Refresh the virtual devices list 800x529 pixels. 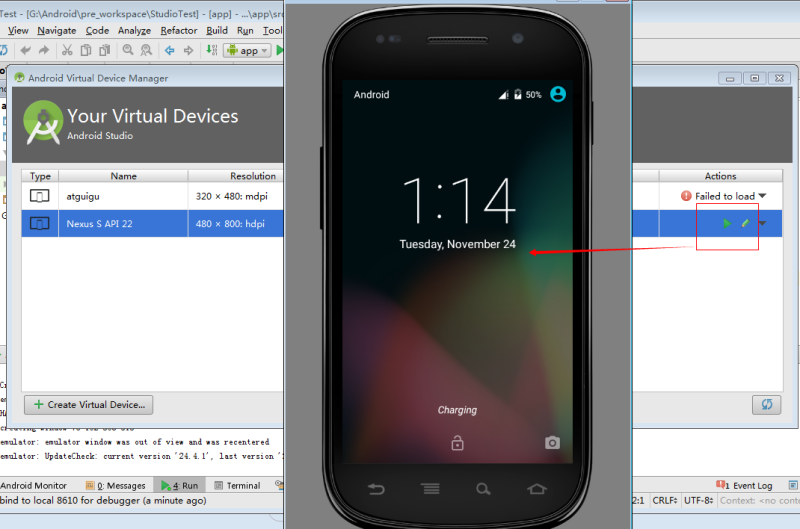point(766,405)
